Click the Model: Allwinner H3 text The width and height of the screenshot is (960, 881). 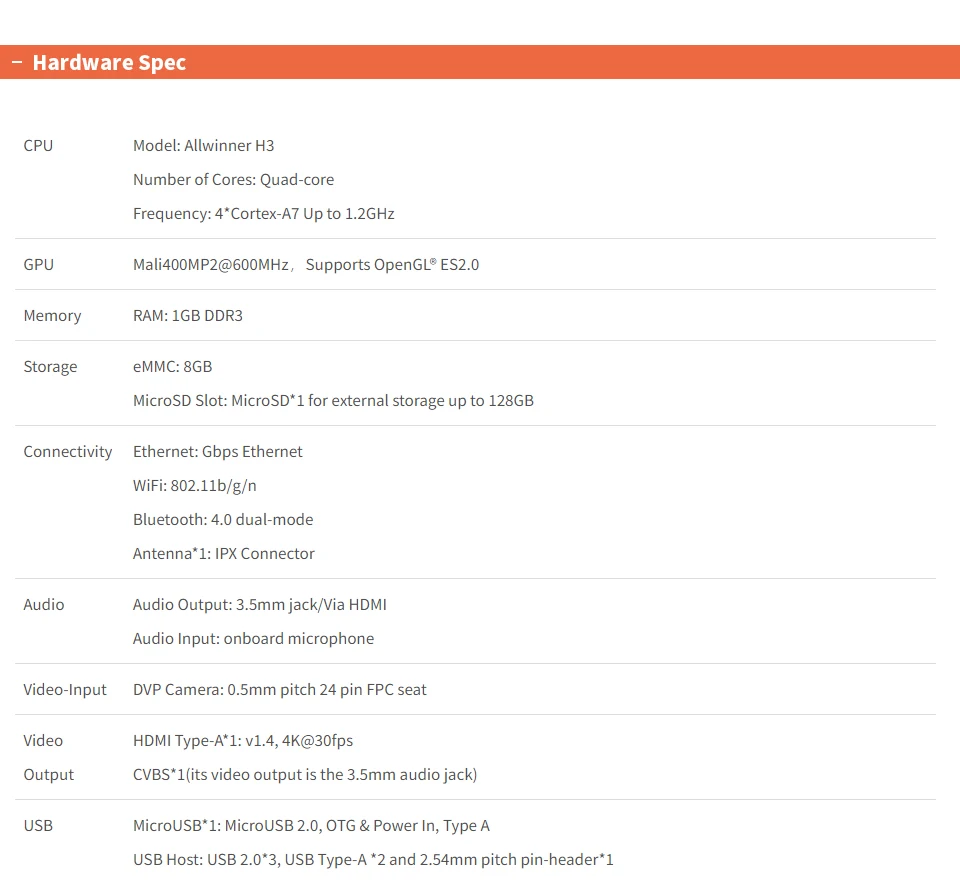(x=203, y=145)
